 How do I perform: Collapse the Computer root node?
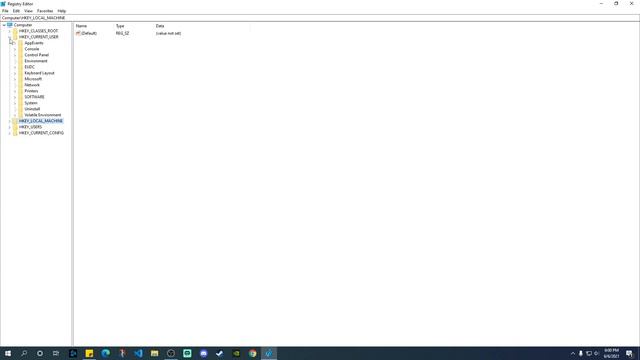[4, 25]
